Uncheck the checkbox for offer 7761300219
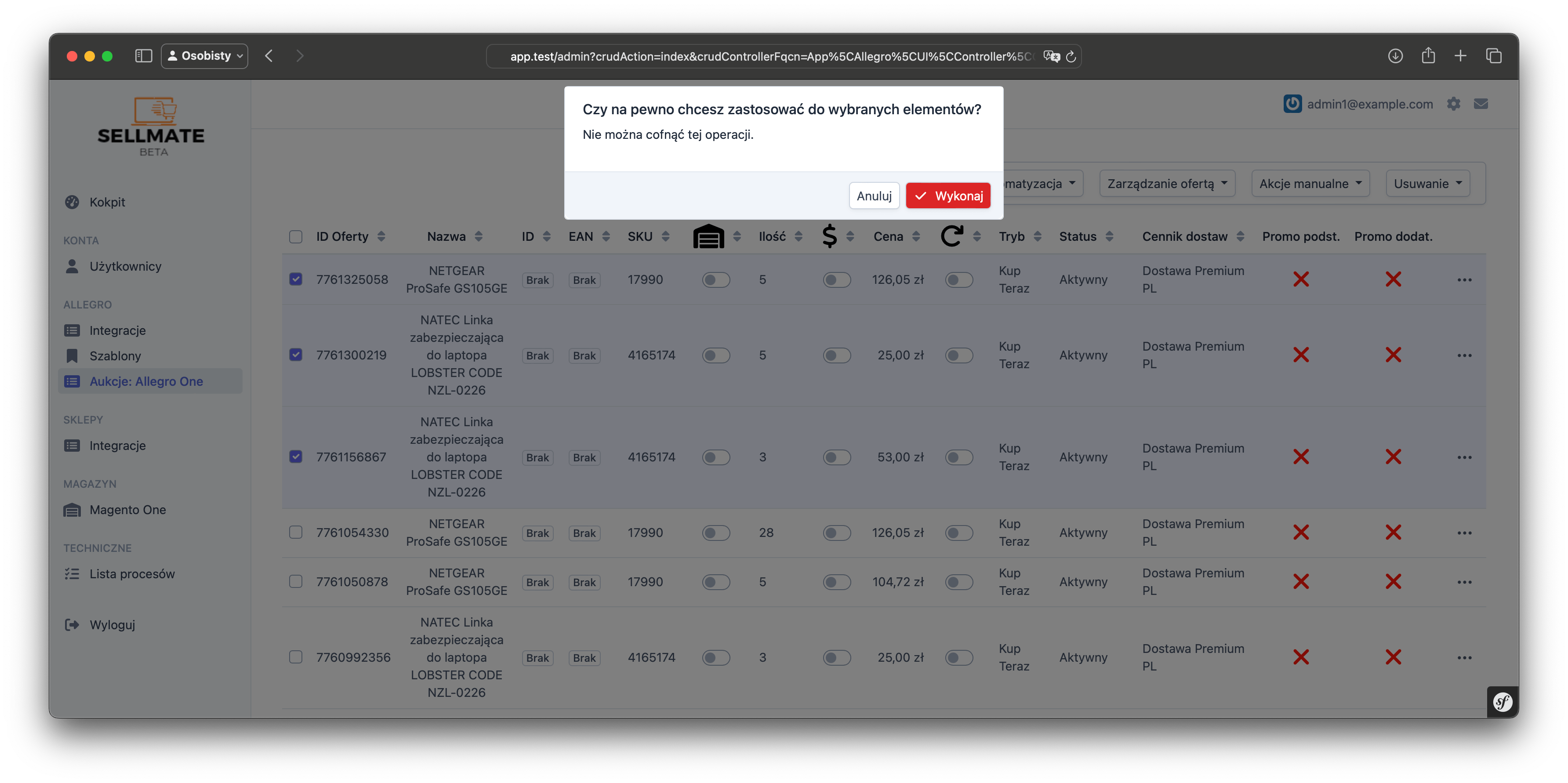The width and height of the screenshot is (1568, 783). (296, 355)
